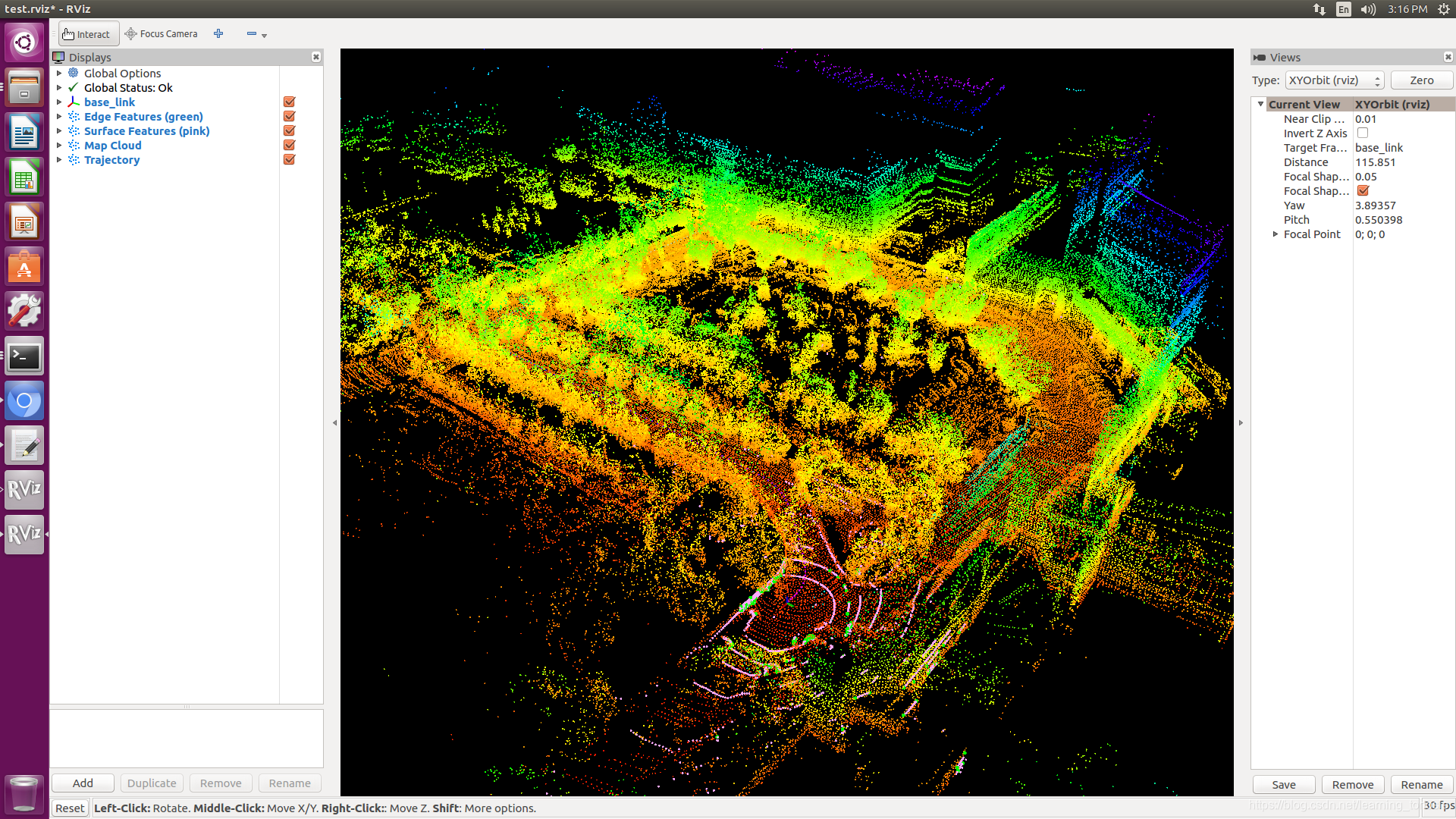Click the Reset button
Screen dimensions: 1456x819
pyautogui.click(x=70, y=808)
